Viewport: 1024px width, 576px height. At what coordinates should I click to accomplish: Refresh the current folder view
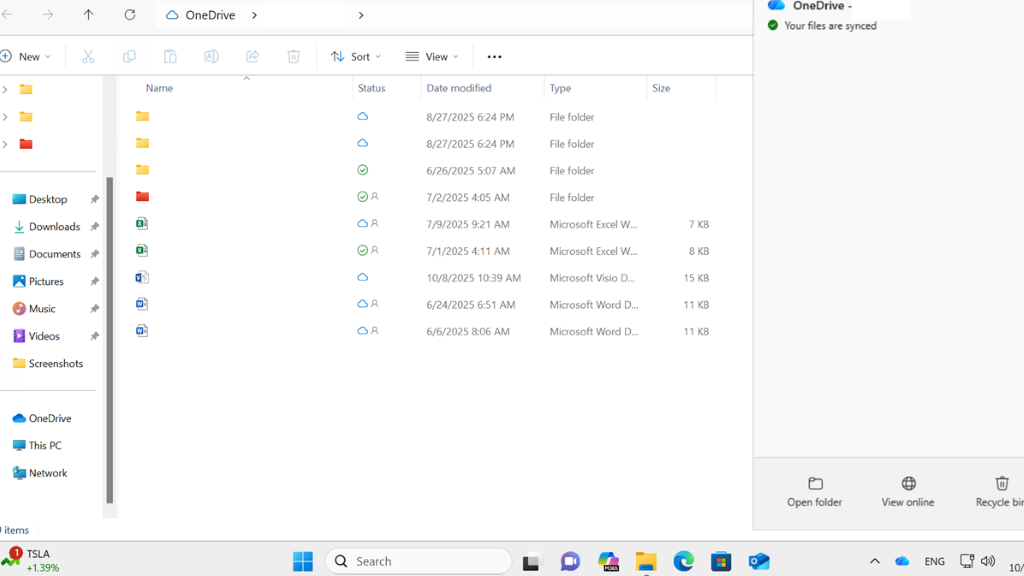(130, 14)
